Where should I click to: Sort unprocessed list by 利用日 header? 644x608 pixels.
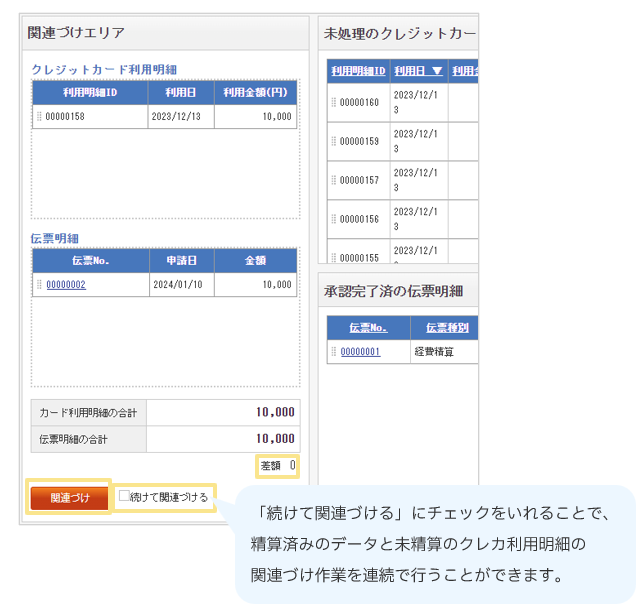pyautogui.click(x=419, y=71)
